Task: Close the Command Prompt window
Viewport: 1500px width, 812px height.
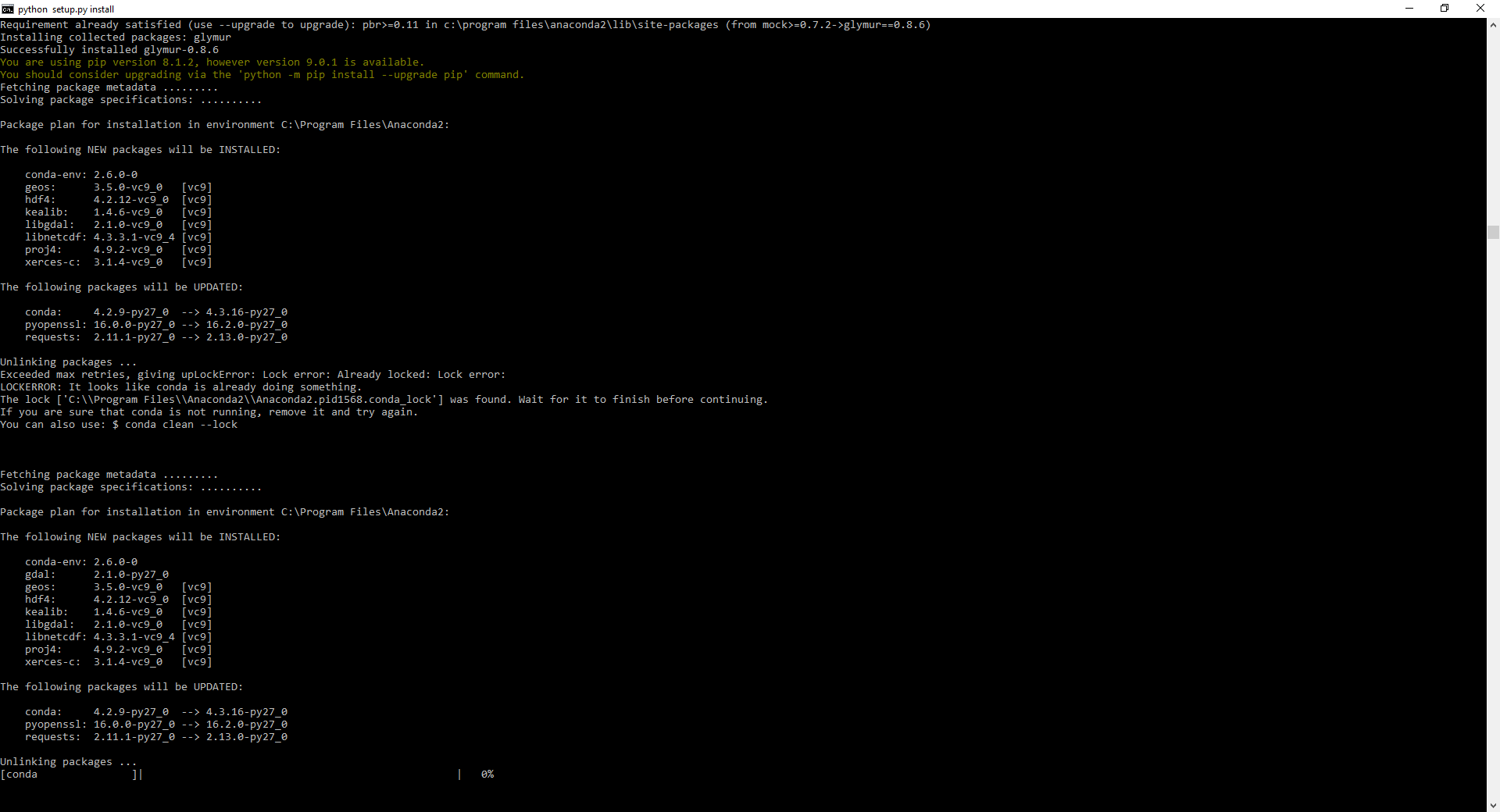Action: (1480, 8)
